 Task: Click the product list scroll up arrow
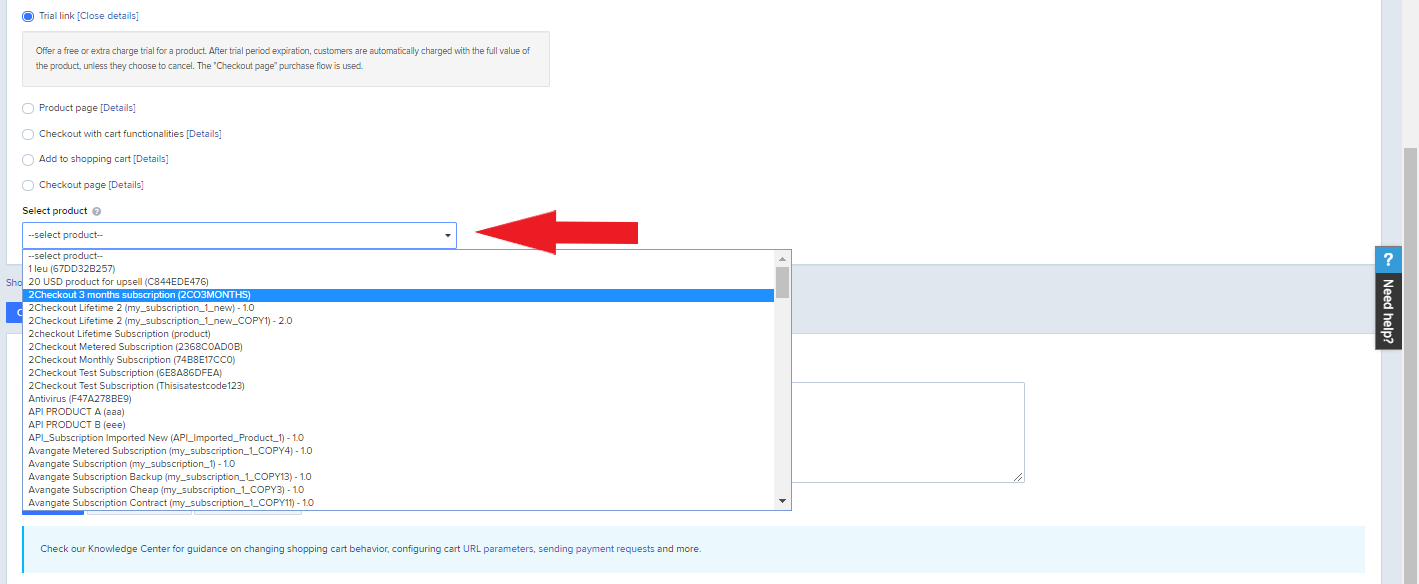click(783, 259)
